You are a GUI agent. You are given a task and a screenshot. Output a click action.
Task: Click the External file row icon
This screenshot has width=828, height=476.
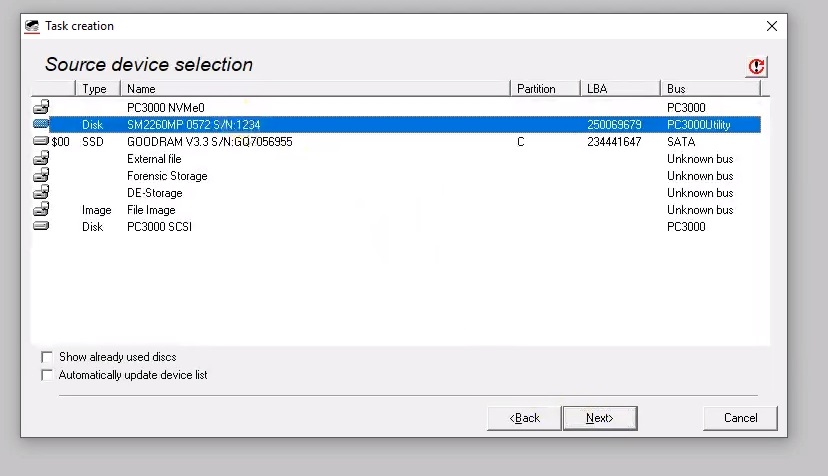coord(41,159)
